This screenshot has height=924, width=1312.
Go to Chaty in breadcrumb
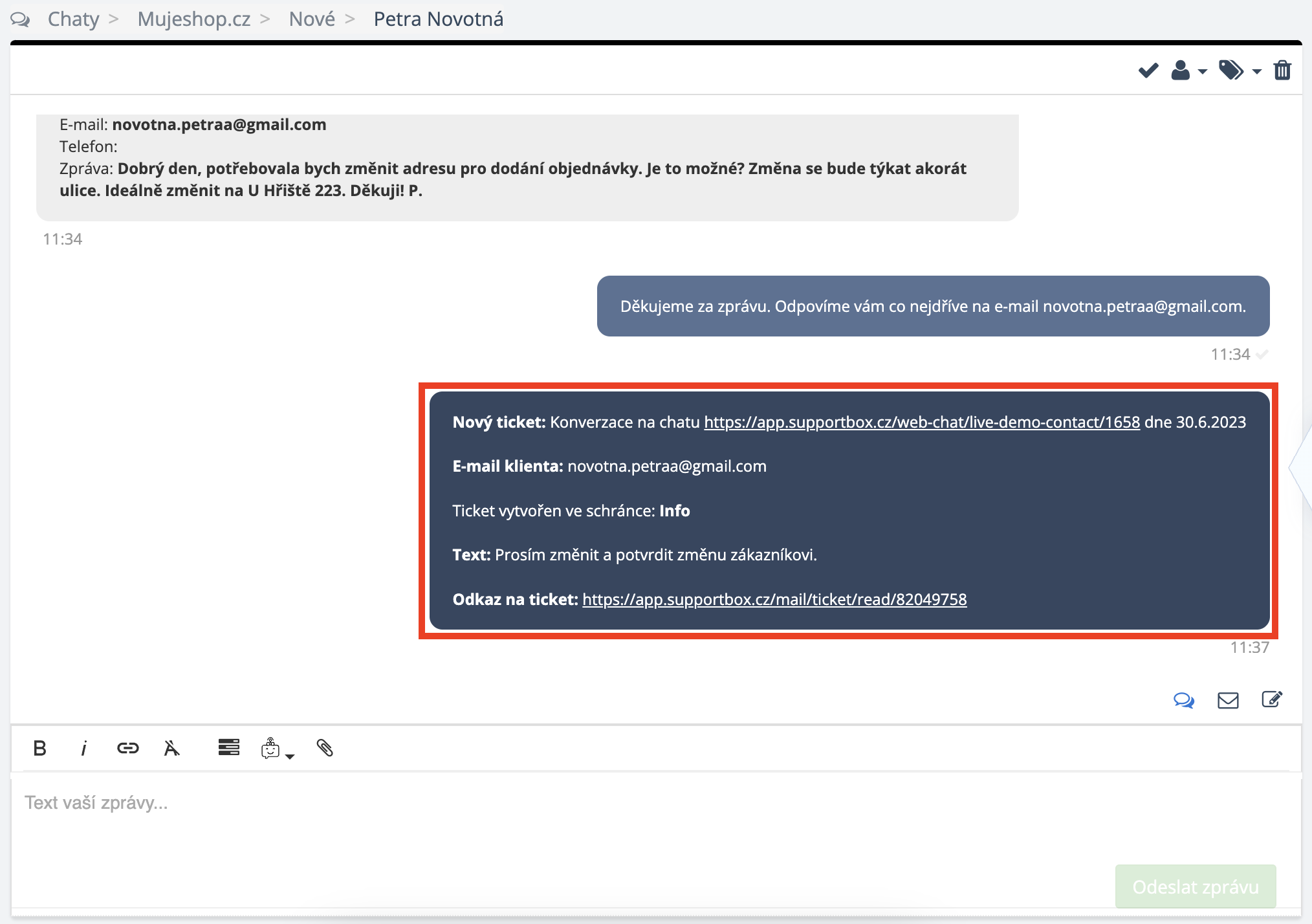point(73,19)
